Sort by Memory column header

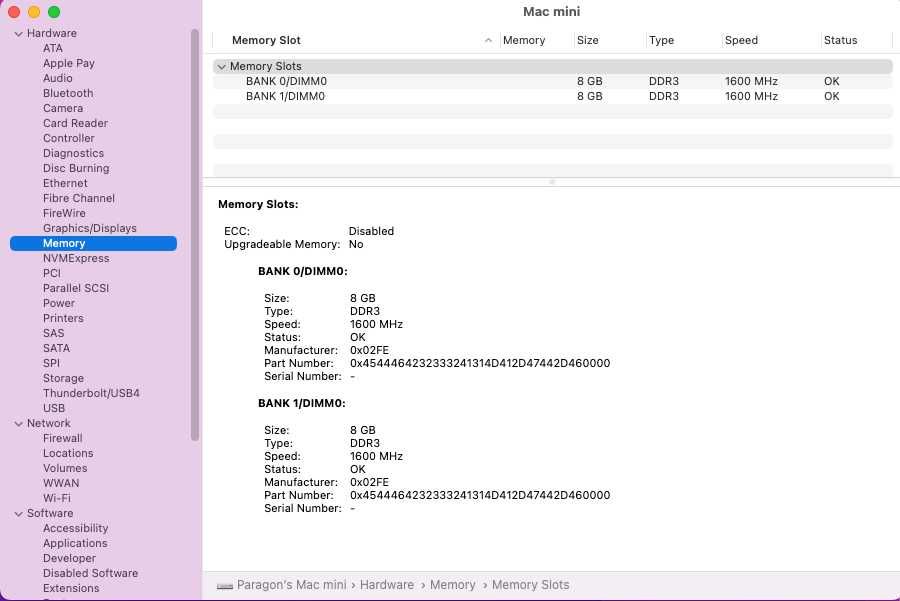[x=523, y=40]
